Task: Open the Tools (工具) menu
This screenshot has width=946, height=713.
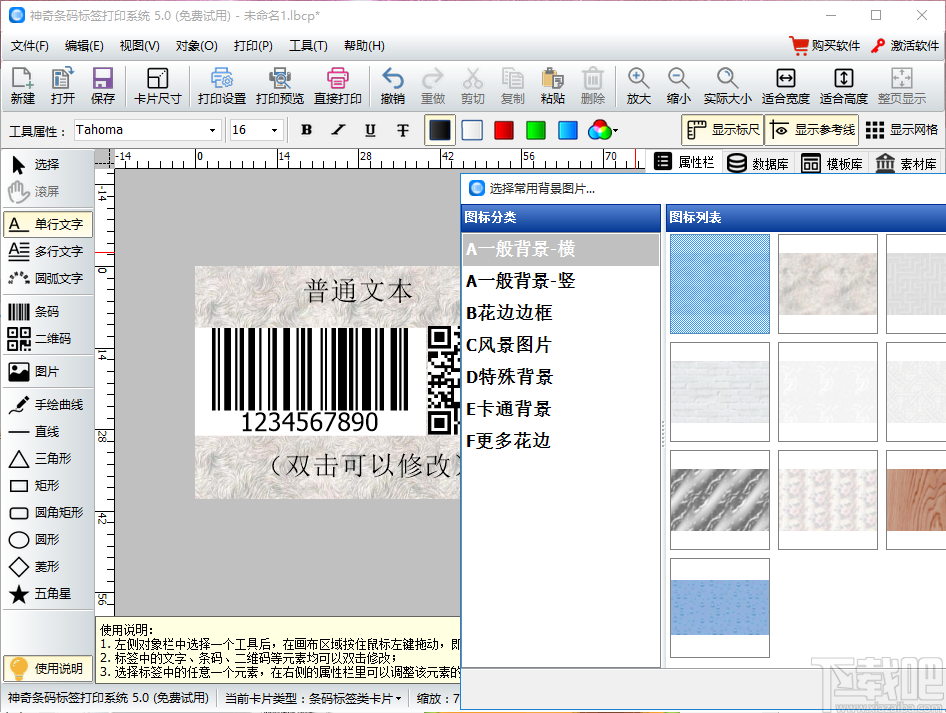Action: (x=308, y=45)
